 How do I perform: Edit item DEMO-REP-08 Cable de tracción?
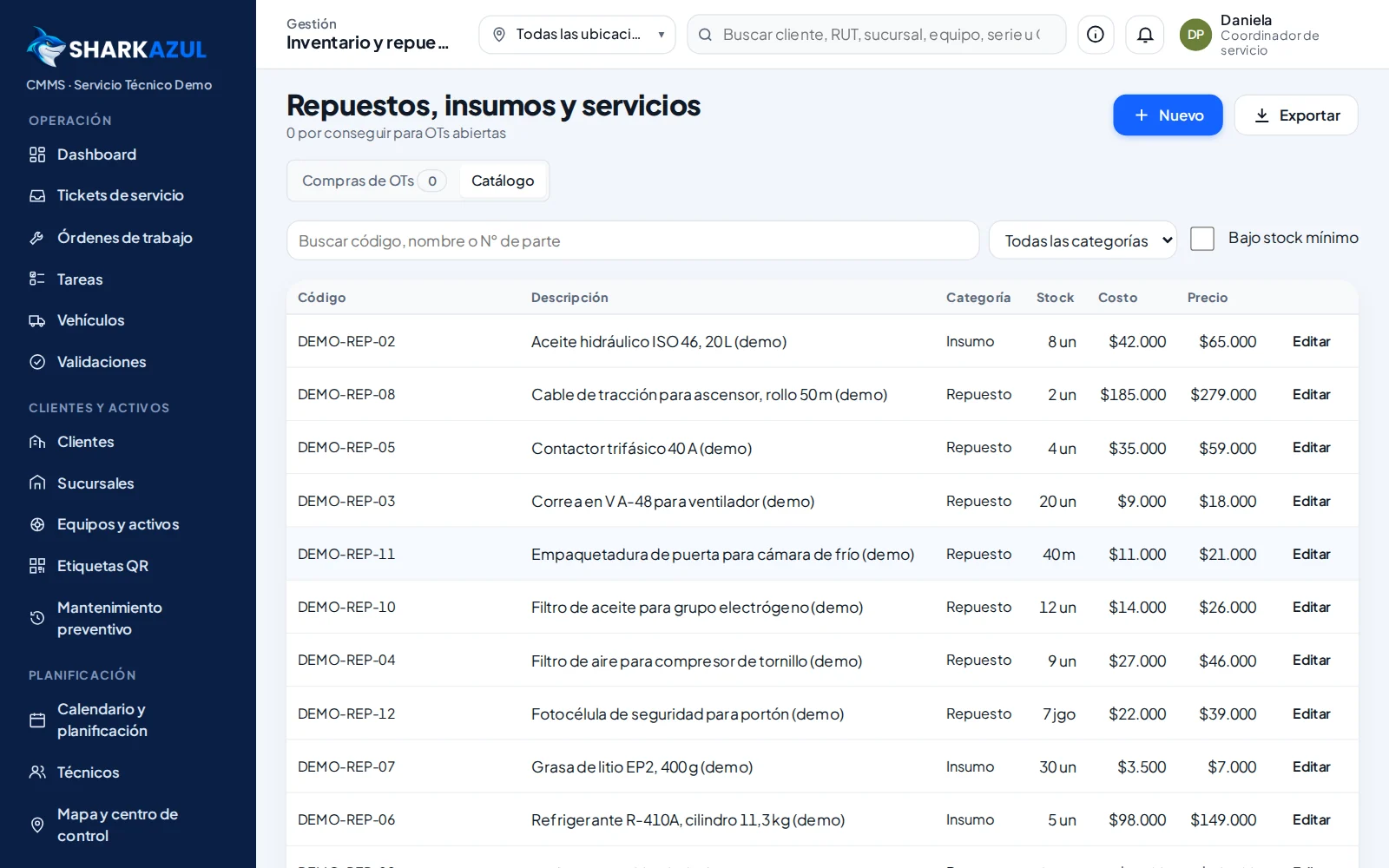pyautogui.click(x=1311, y=394)
